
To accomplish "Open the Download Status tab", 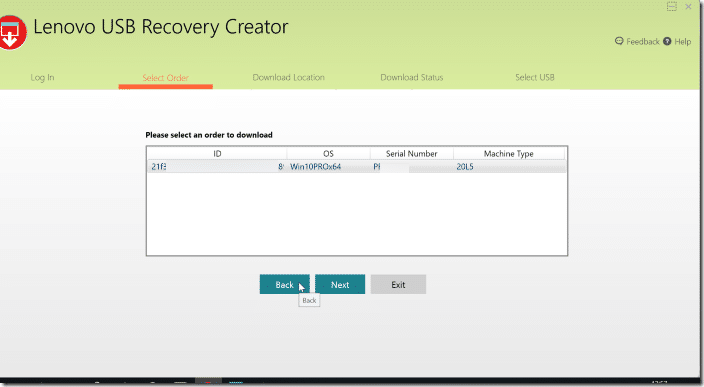I will (x=412, y=77).
